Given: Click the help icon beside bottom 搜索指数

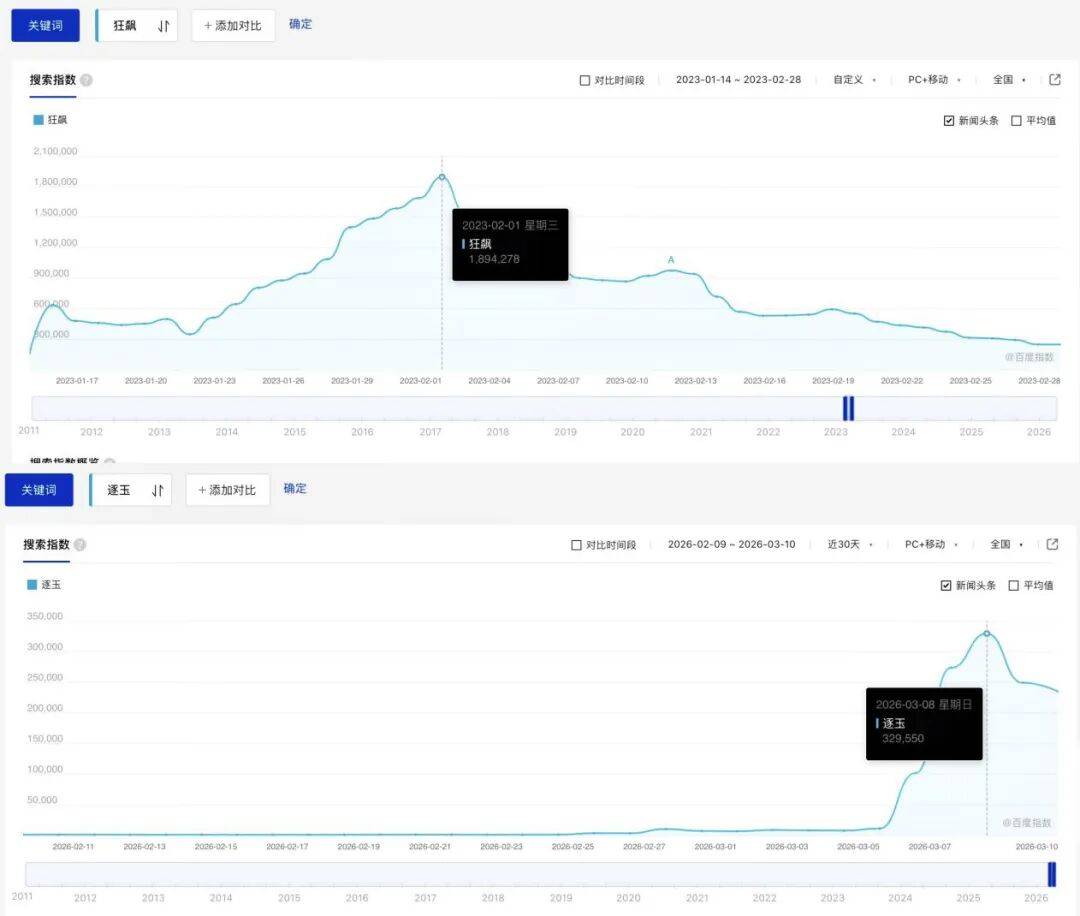Looking at the screenshot, I should 80,545.
